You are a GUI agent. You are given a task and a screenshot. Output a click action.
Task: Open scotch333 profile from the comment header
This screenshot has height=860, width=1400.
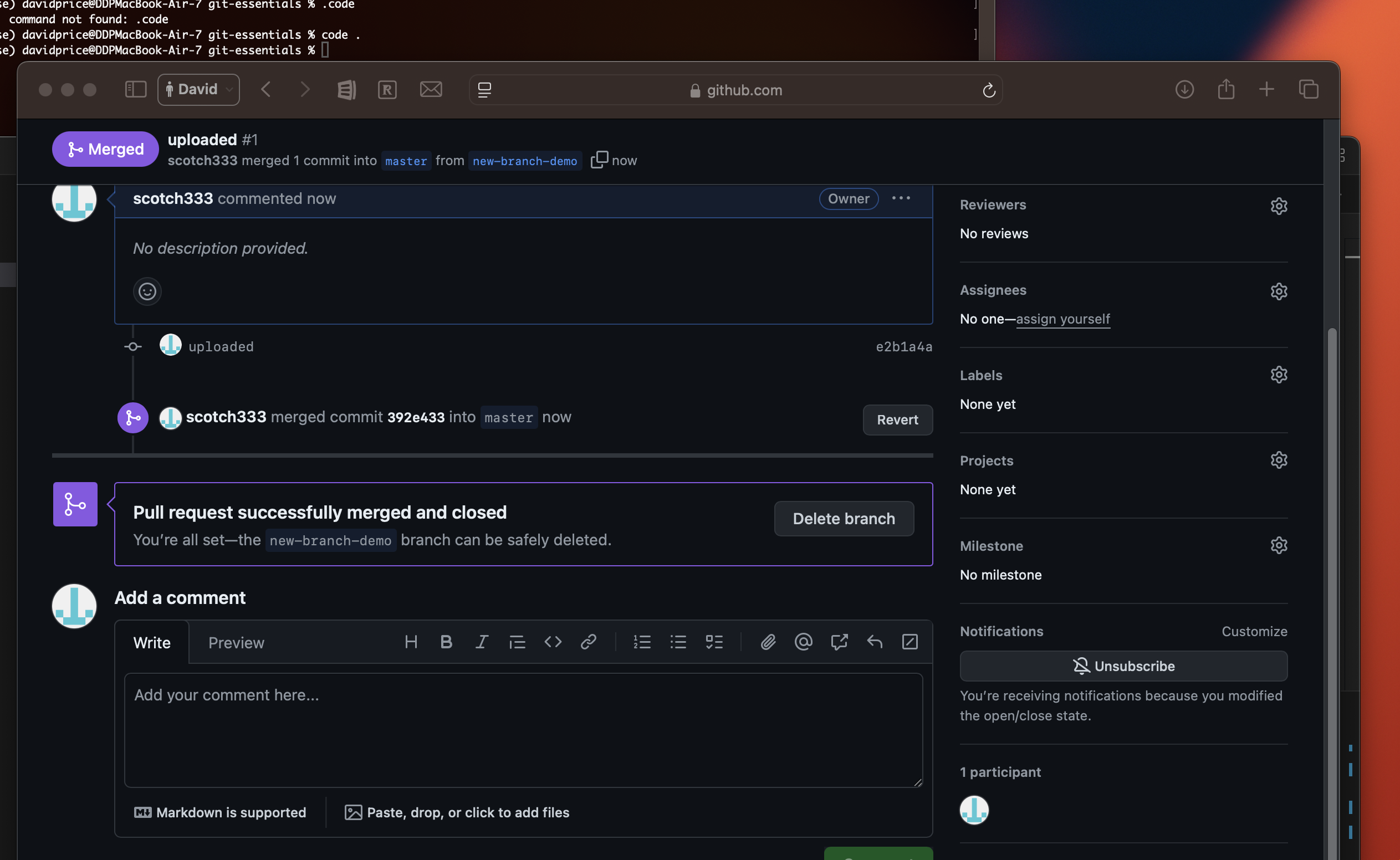pyautogui.click(x=173, y=198)
